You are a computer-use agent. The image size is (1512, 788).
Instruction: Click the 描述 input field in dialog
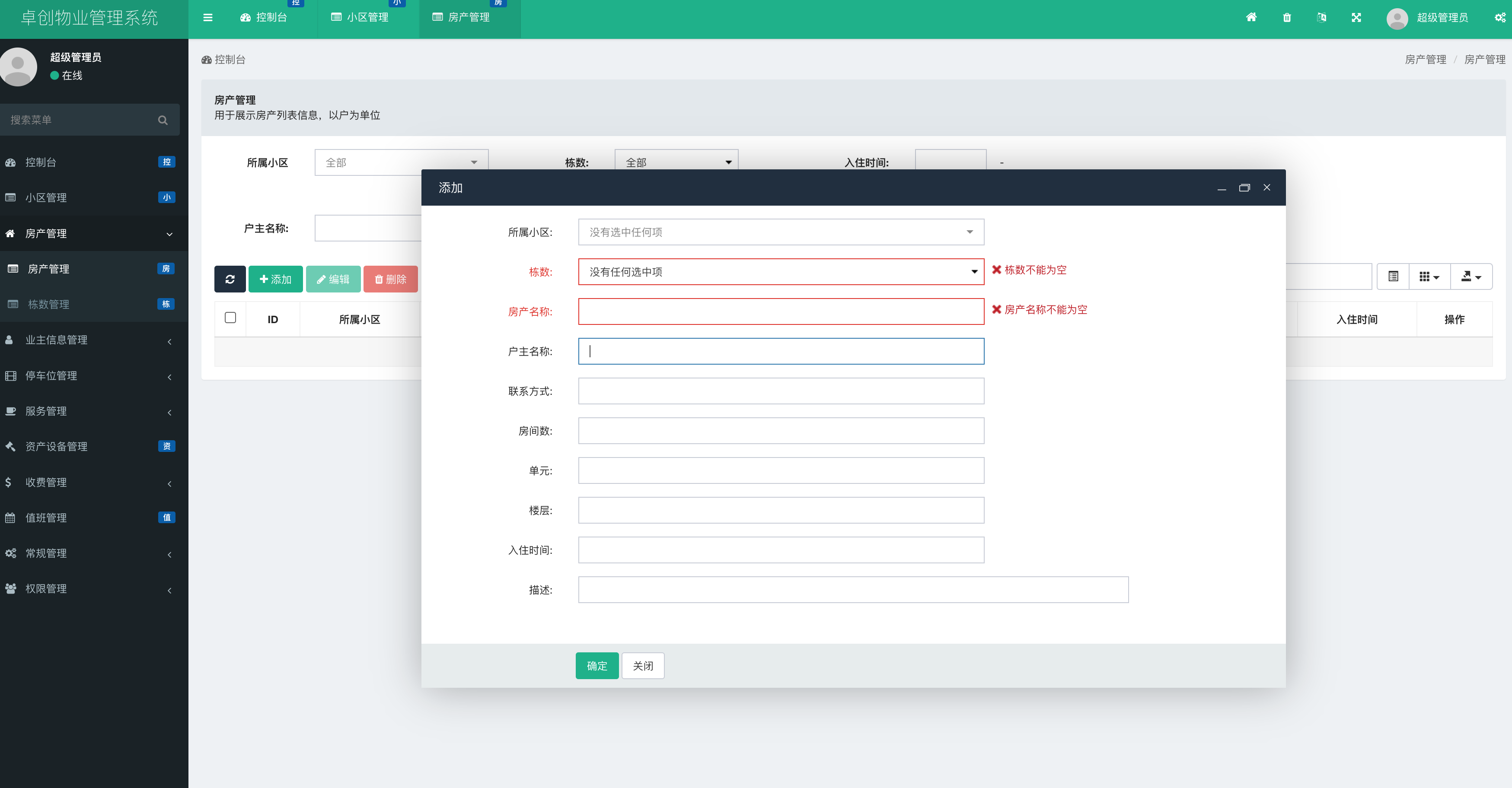[853, 590]
